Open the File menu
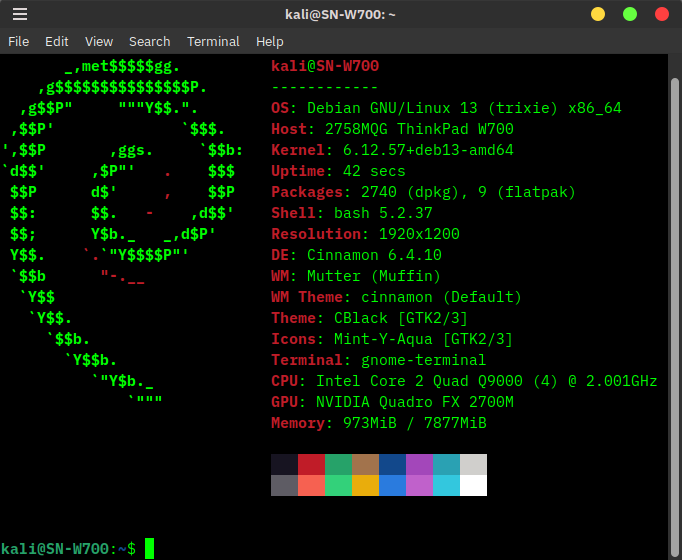 [19, 41]
